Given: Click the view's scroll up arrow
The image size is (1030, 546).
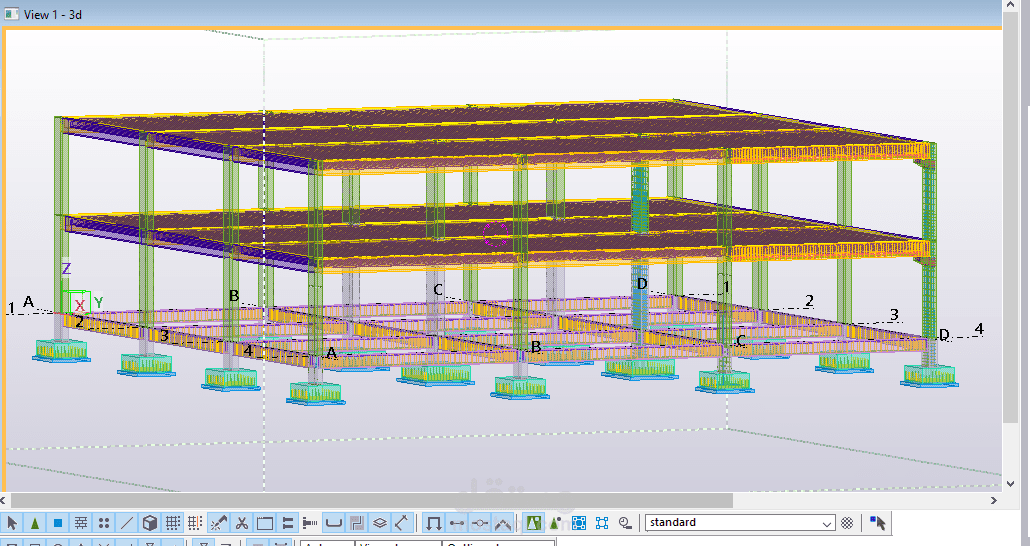Looking at the screenshot, I should [1010, 5].
